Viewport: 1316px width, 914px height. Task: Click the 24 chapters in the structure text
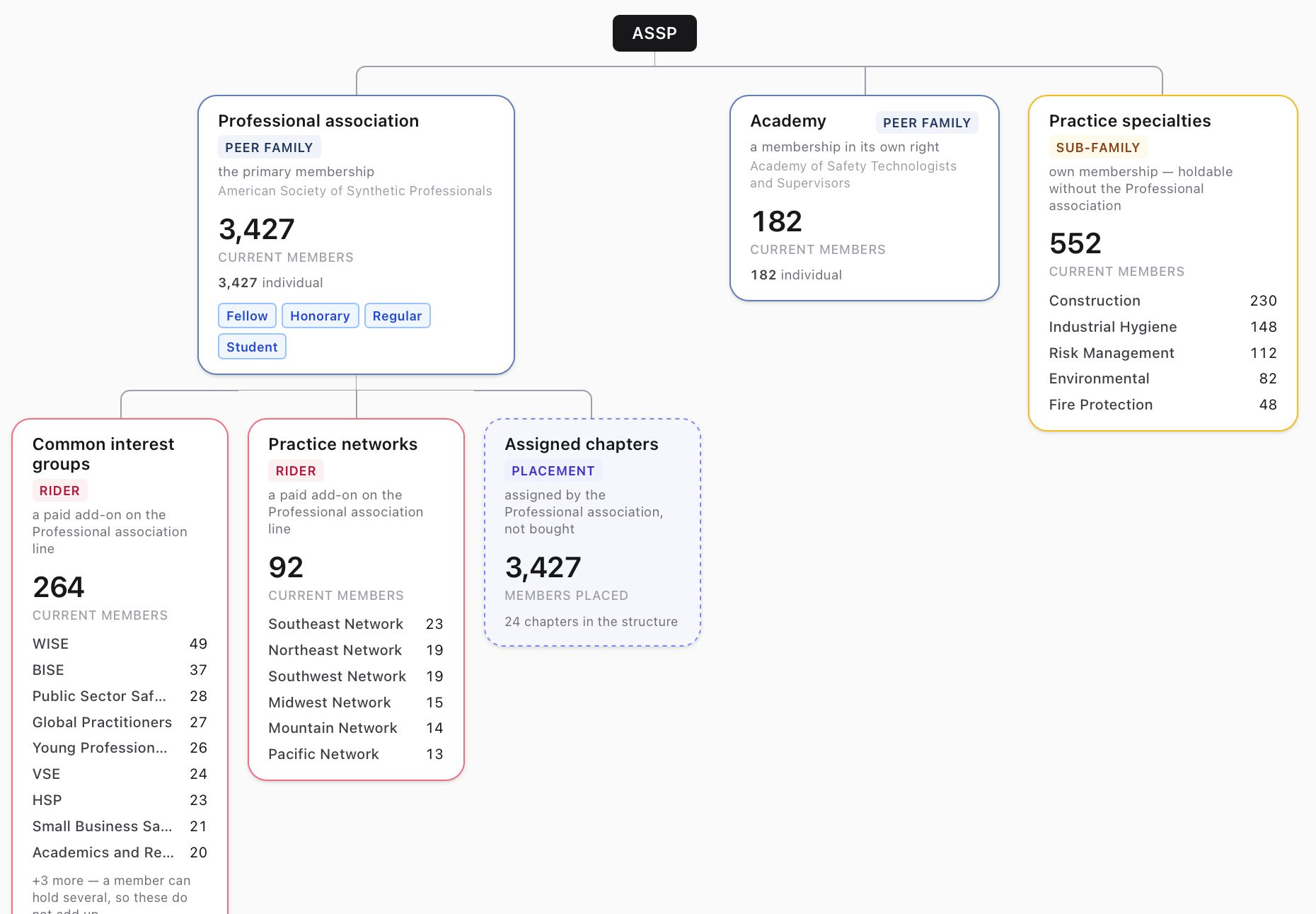591,622
